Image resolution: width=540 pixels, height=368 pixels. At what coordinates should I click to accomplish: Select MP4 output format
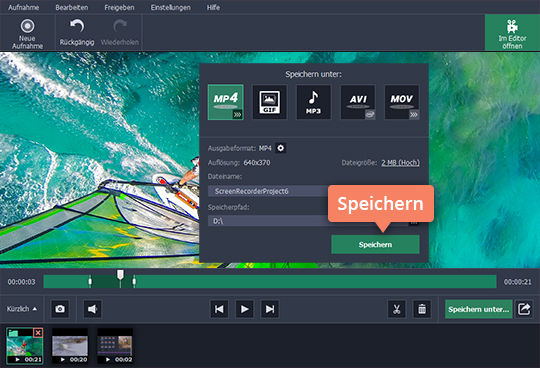[x=226, y=102]
